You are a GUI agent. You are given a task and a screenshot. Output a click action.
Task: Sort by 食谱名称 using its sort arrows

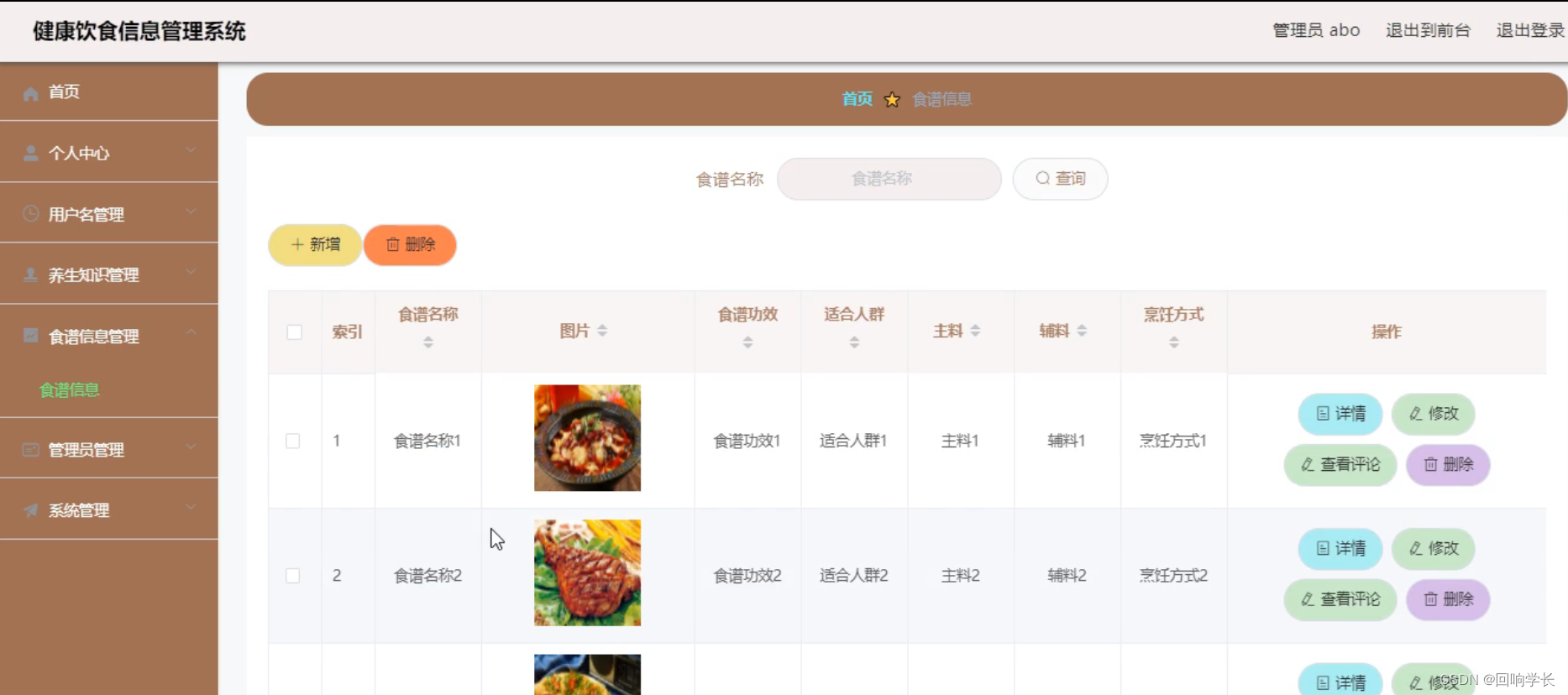pyautogui.click(x=428, y=342)
